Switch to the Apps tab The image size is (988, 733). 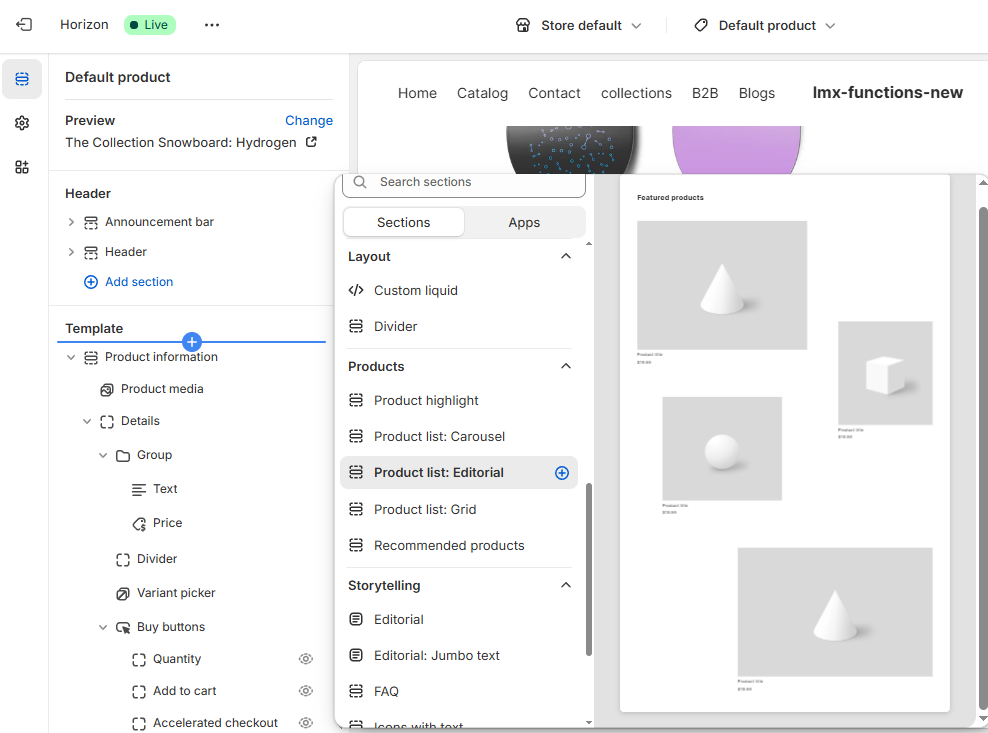pos(524,222)
